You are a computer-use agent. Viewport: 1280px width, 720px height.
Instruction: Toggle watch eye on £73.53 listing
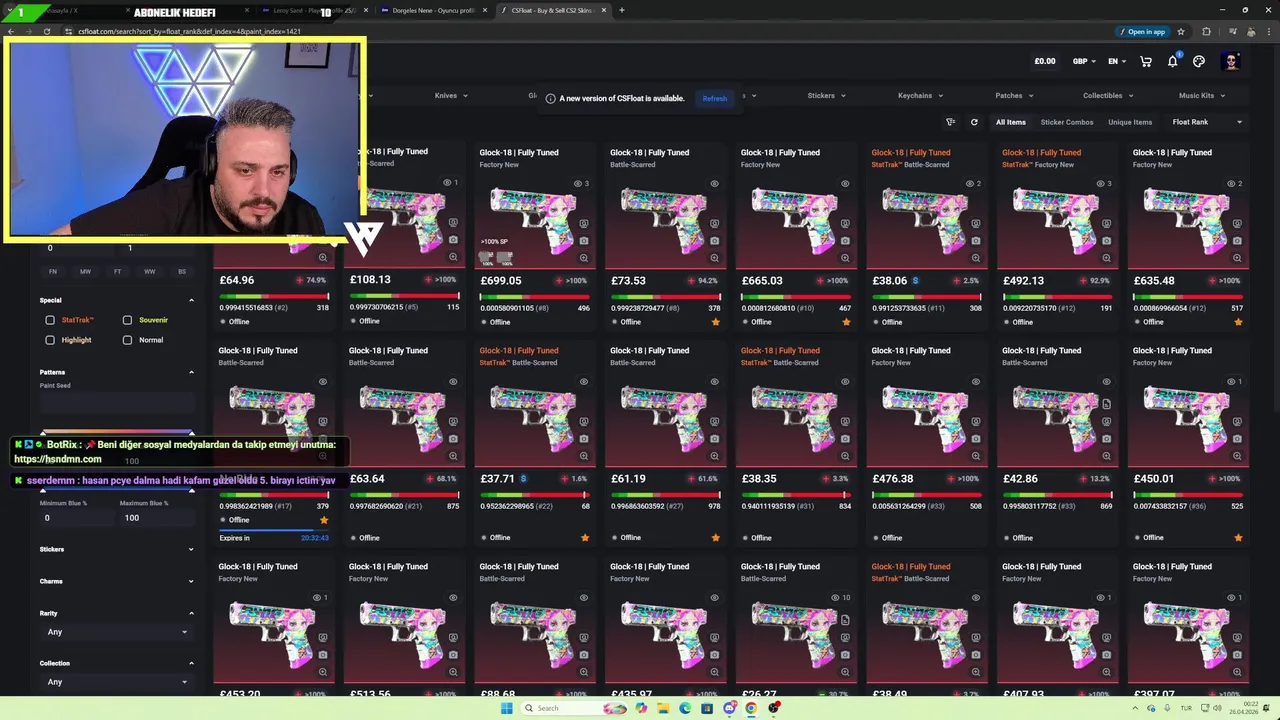pyautogui.click(x=714, y=183)
